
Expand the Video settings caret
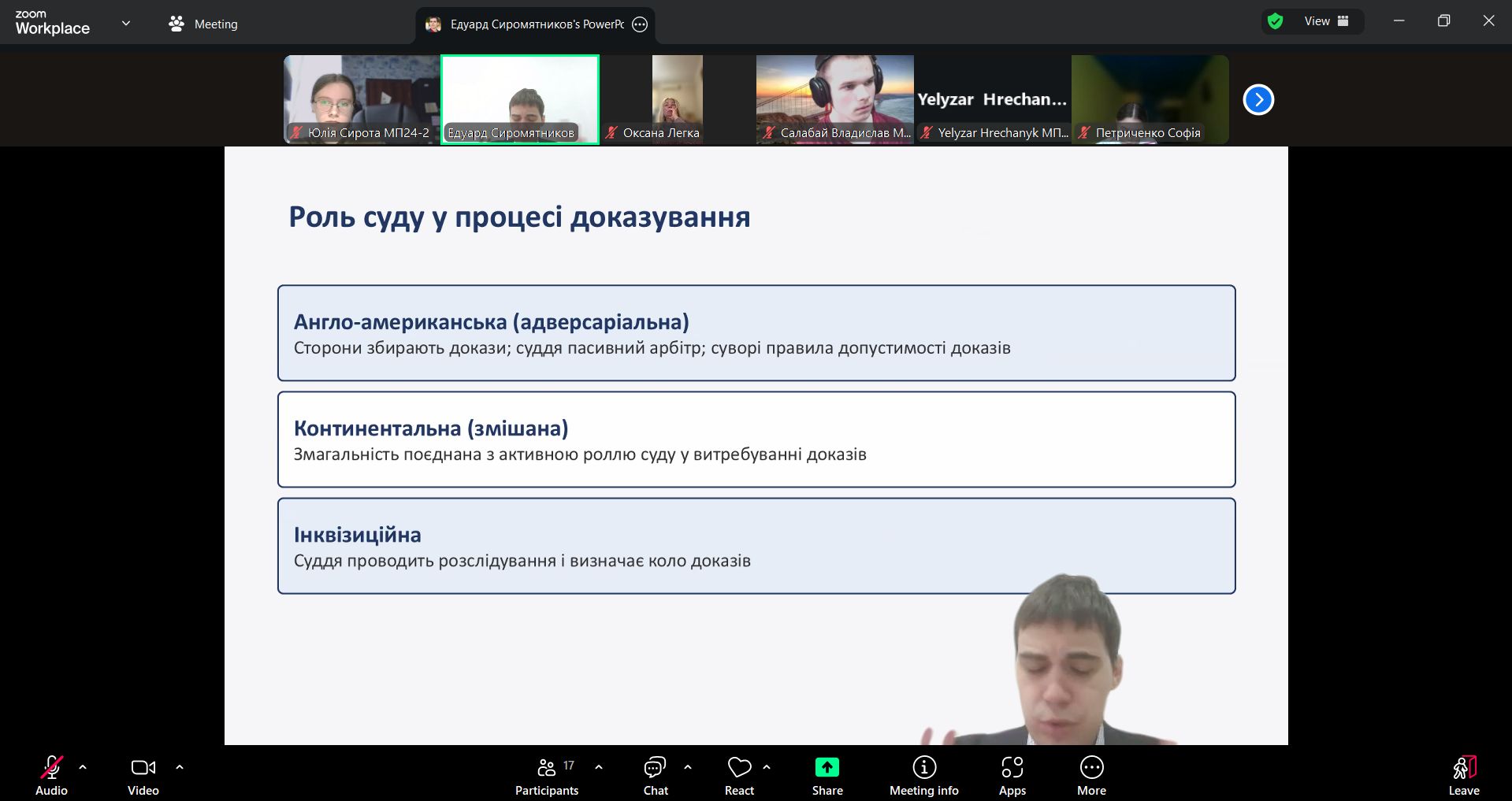click(x=180, y=766)
